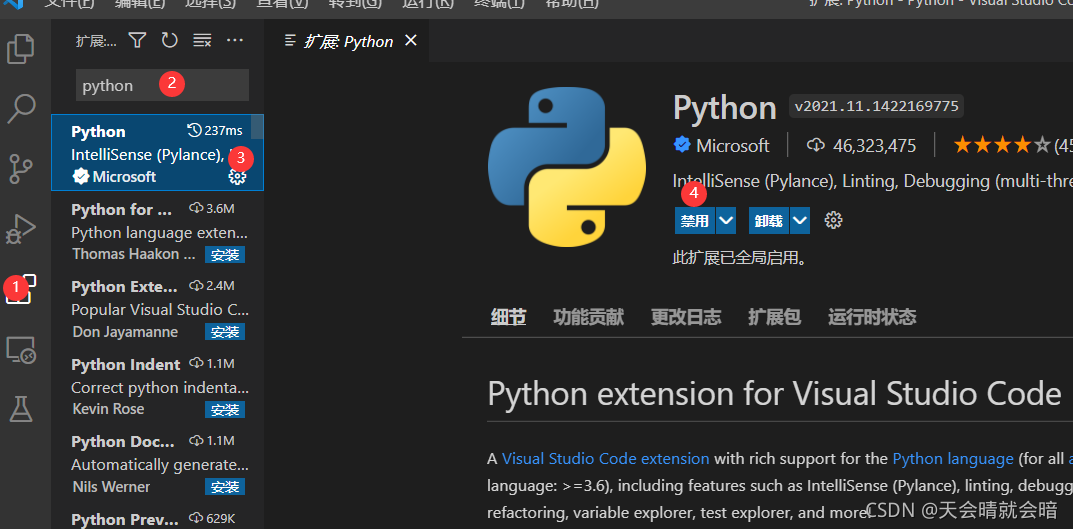Switch to the 功能贡献 tab
The width and height of the screenshot is (1073, 529).
coord(589,317)
